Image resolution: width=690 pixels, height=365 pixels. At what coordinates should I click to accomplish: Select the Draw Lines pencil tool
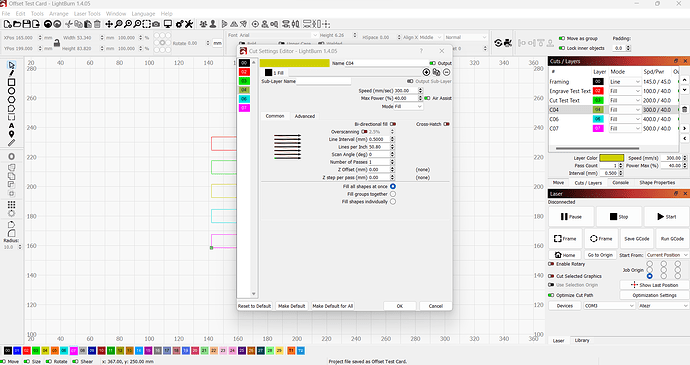pos(11,74)
